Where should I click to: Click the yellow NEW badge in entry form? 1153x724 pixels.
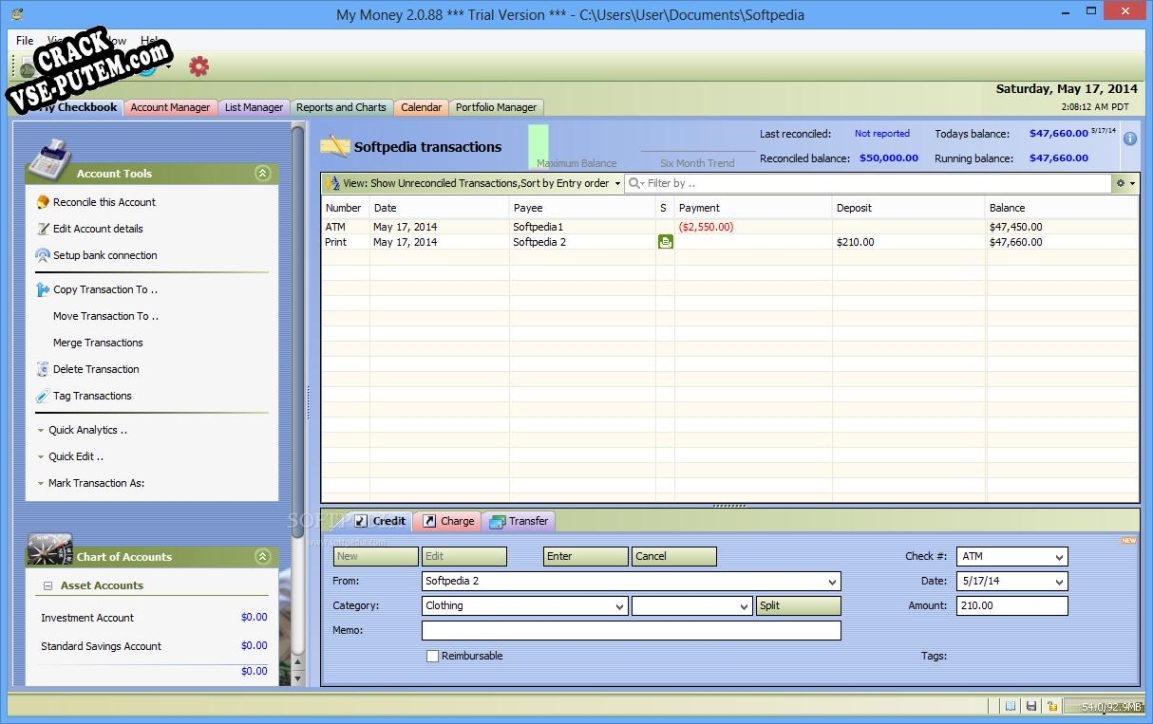1129,540
